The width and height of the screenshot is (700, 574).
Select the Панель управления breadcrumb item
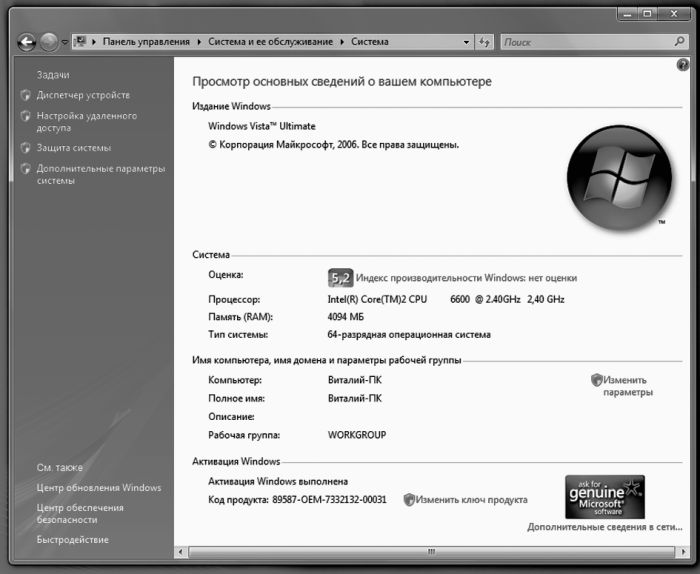tap(145, 42)
